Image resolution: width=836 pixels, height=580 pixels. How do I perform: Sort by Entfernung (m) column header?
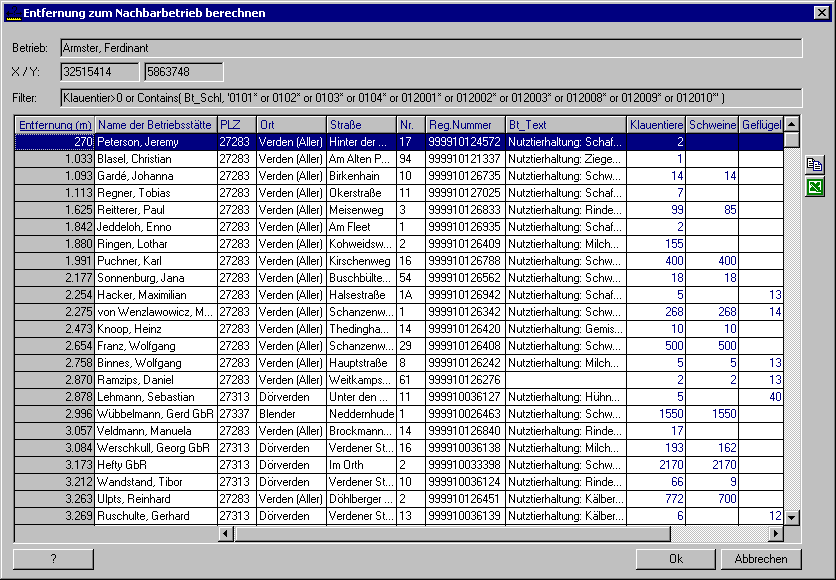pyautogui.click(x=55, y=125)
